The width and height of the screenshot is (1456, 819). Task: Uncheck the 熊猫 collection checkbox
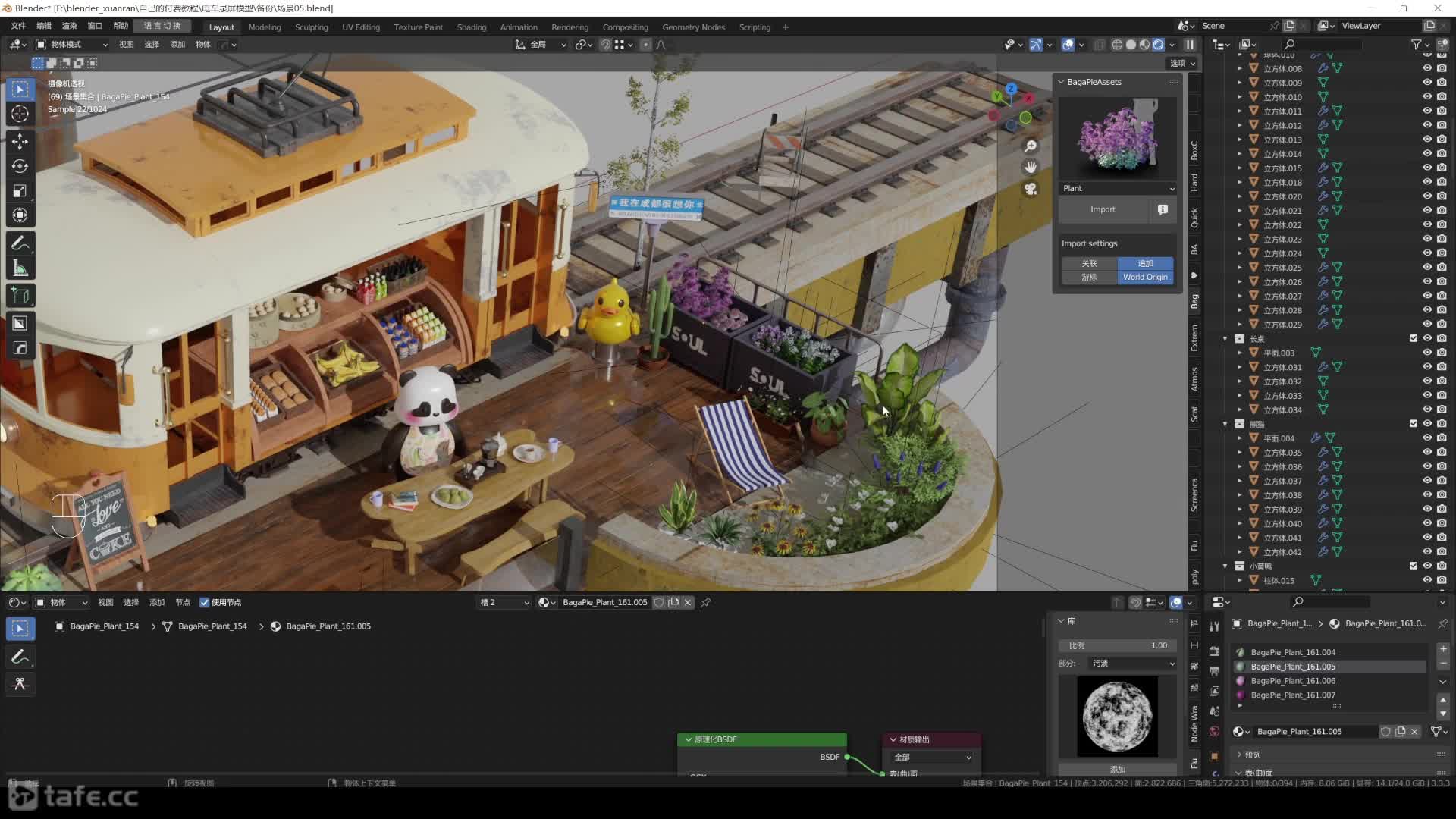pos(1414,424)
